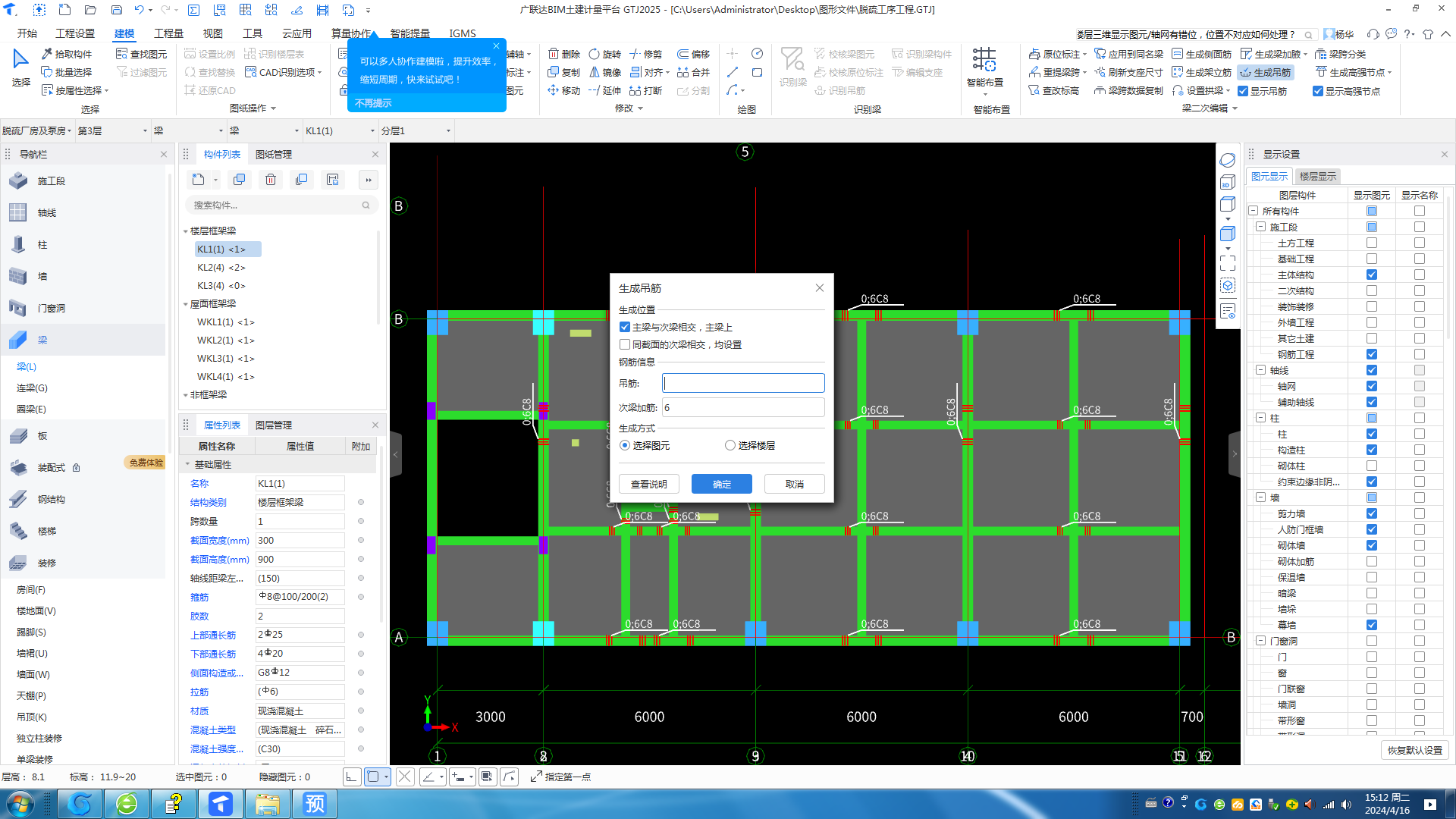Screen dimensions: 1456x819
Task: Click 生成吊筋 tool in ribbon
Action: coord(1265,72)
